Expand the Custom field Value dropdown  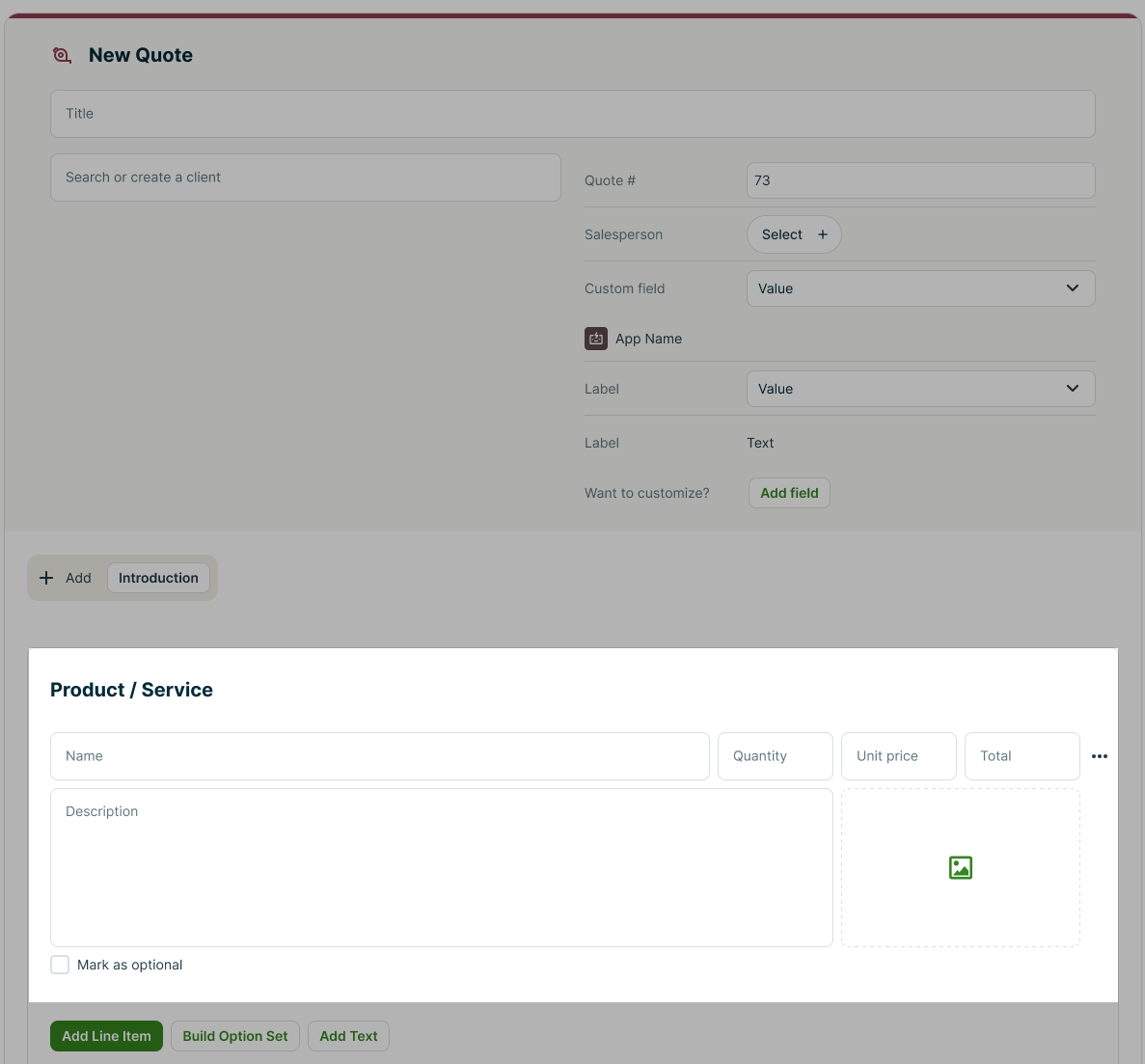pyautogui.click(x=920, y=288)
